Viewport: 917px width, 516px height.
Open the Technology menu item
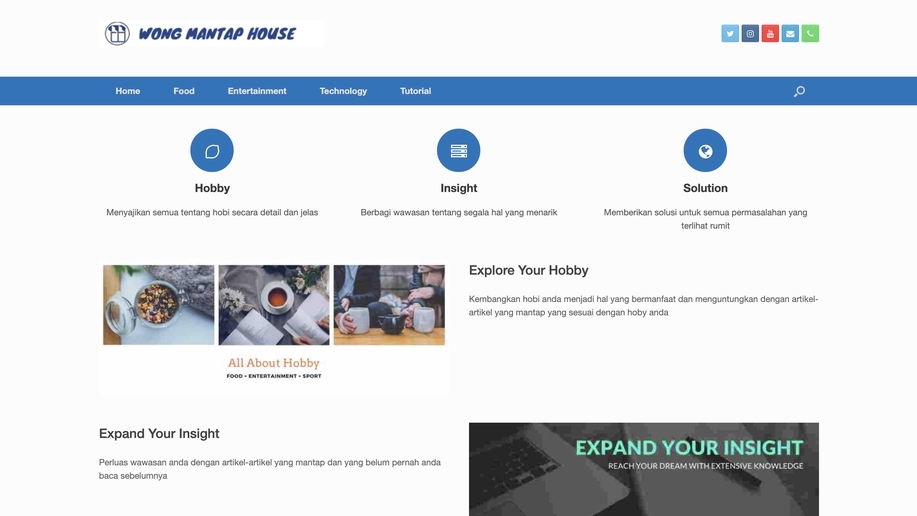[x=343, y=91]
